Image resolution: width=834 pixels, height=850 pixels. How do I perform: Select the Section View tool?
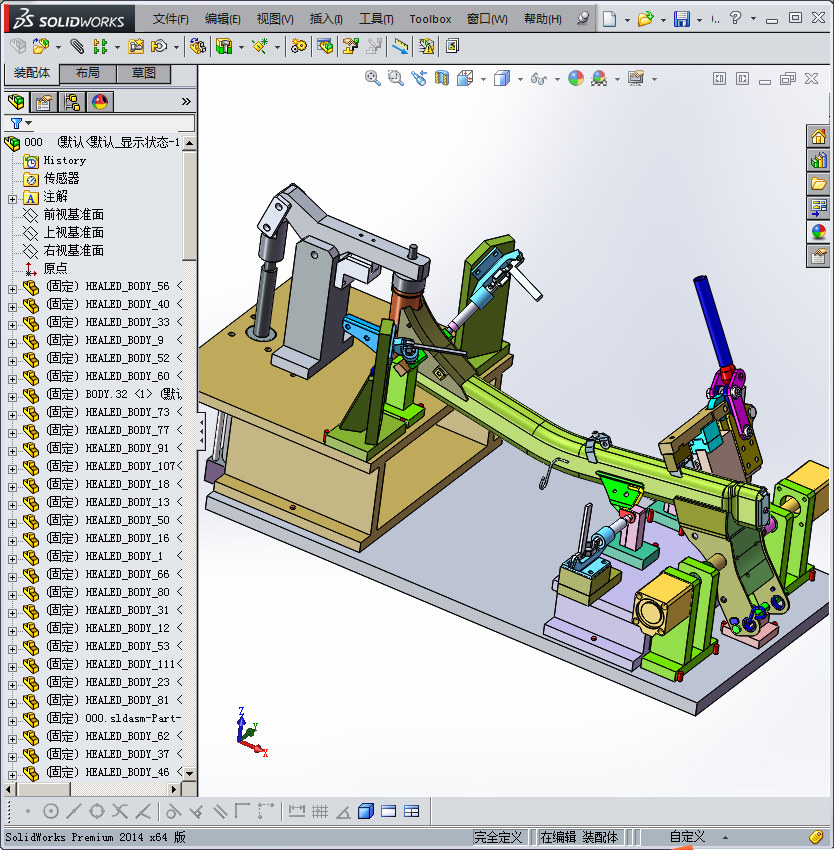tap(441, 78)
